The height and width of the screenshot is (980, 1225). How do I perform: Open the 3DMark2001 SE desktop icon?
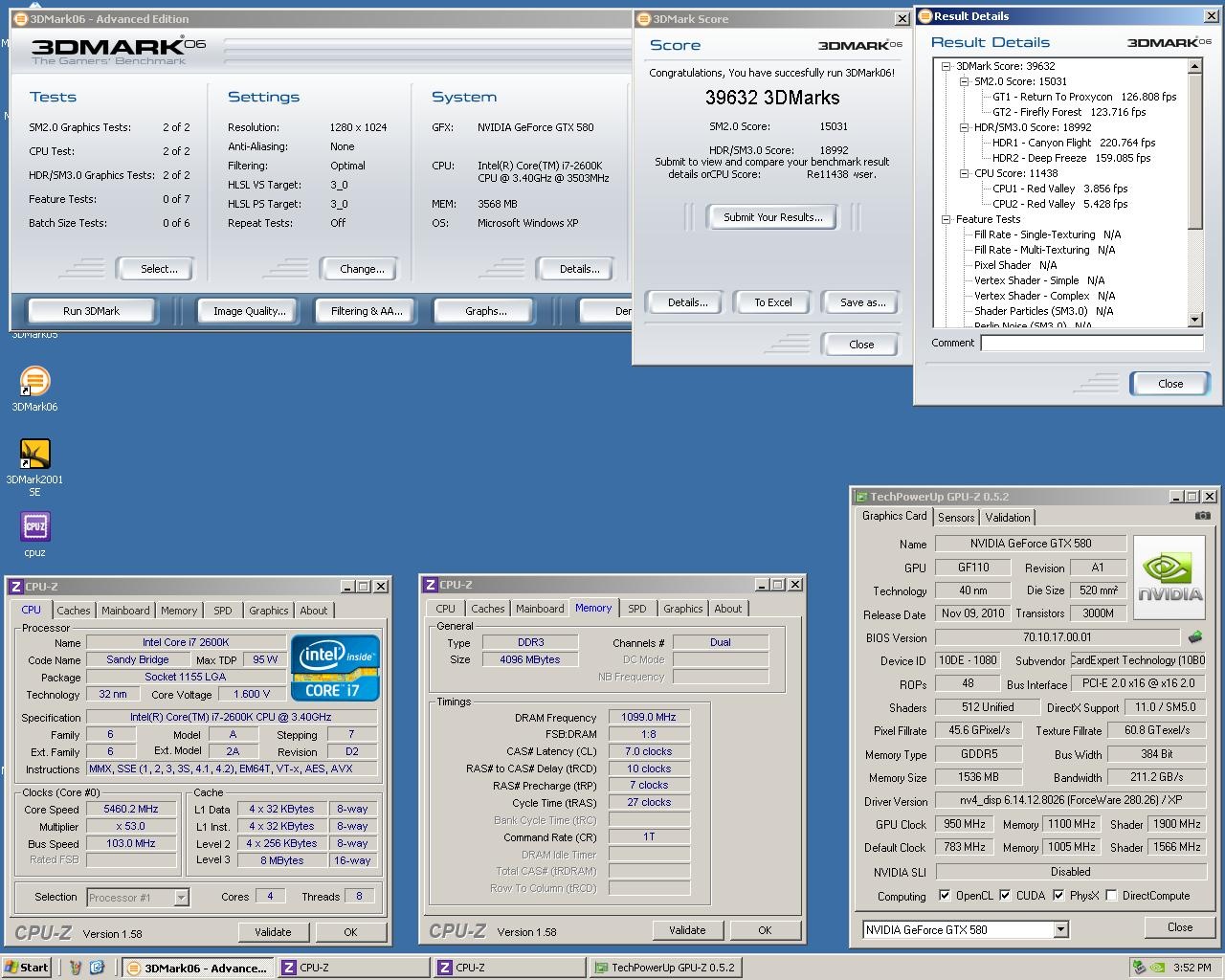pos(34,455)
